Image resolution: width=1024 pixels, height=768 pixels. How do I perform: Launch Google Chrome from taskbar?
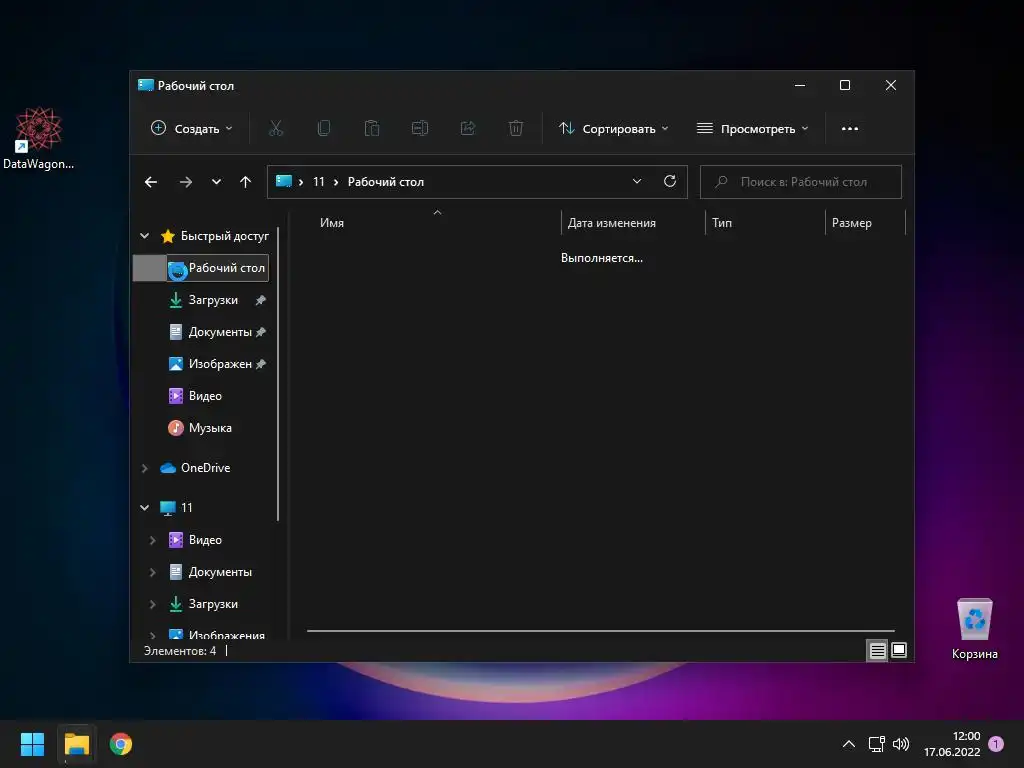(121, 744)
